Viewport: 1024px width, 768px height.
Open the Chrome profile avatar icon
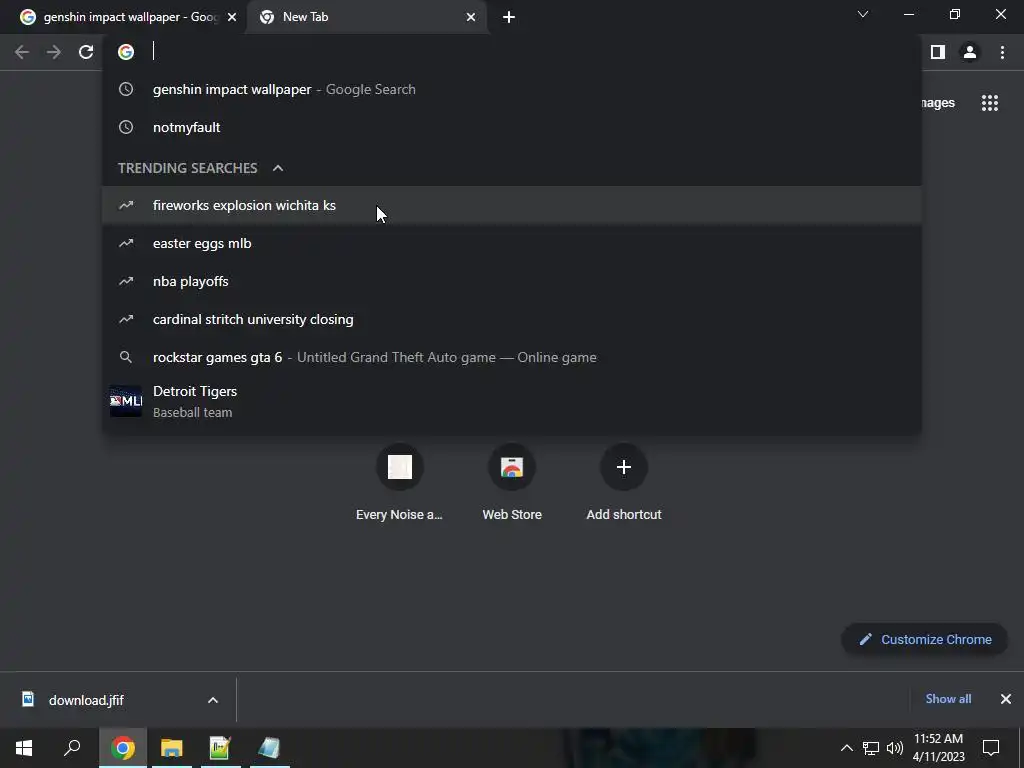(970, 52)
